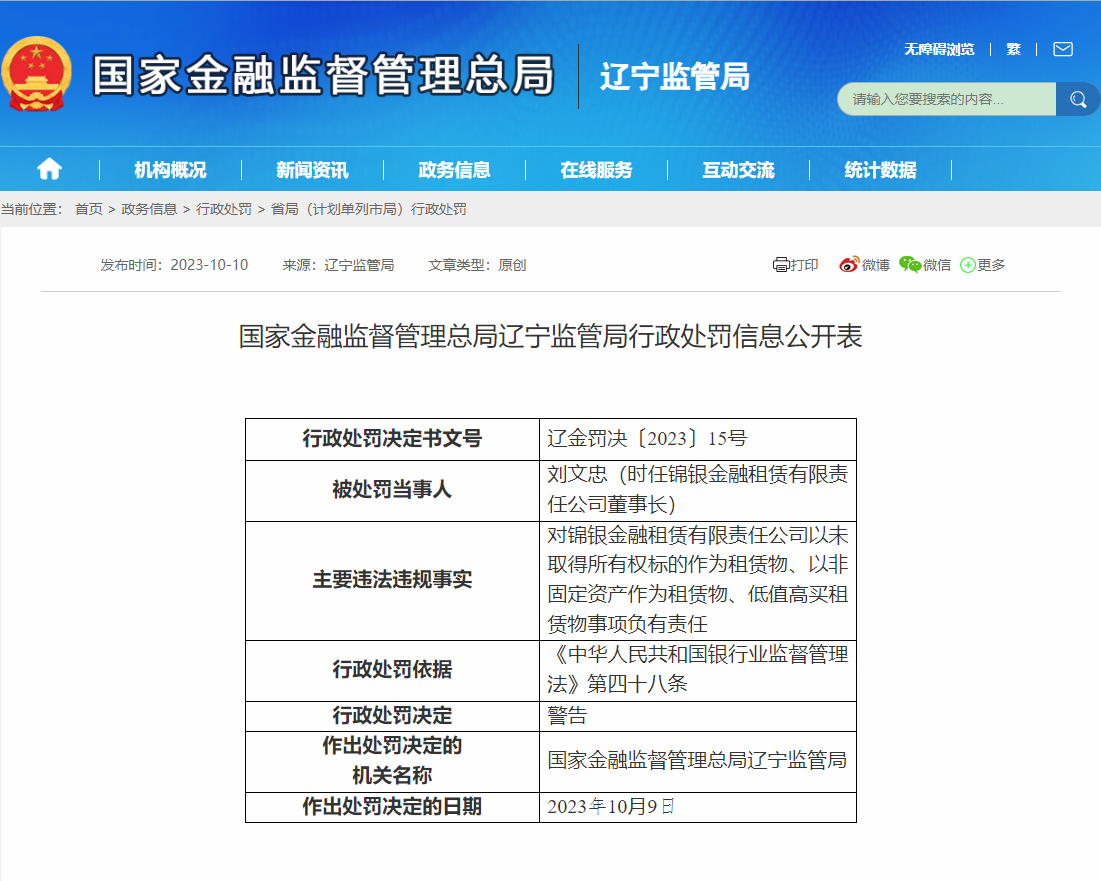Image resolution: width=1101 pixels, height=881 pixels.
Task: Open the 政务信息 navigation menu
Action: 454,170
